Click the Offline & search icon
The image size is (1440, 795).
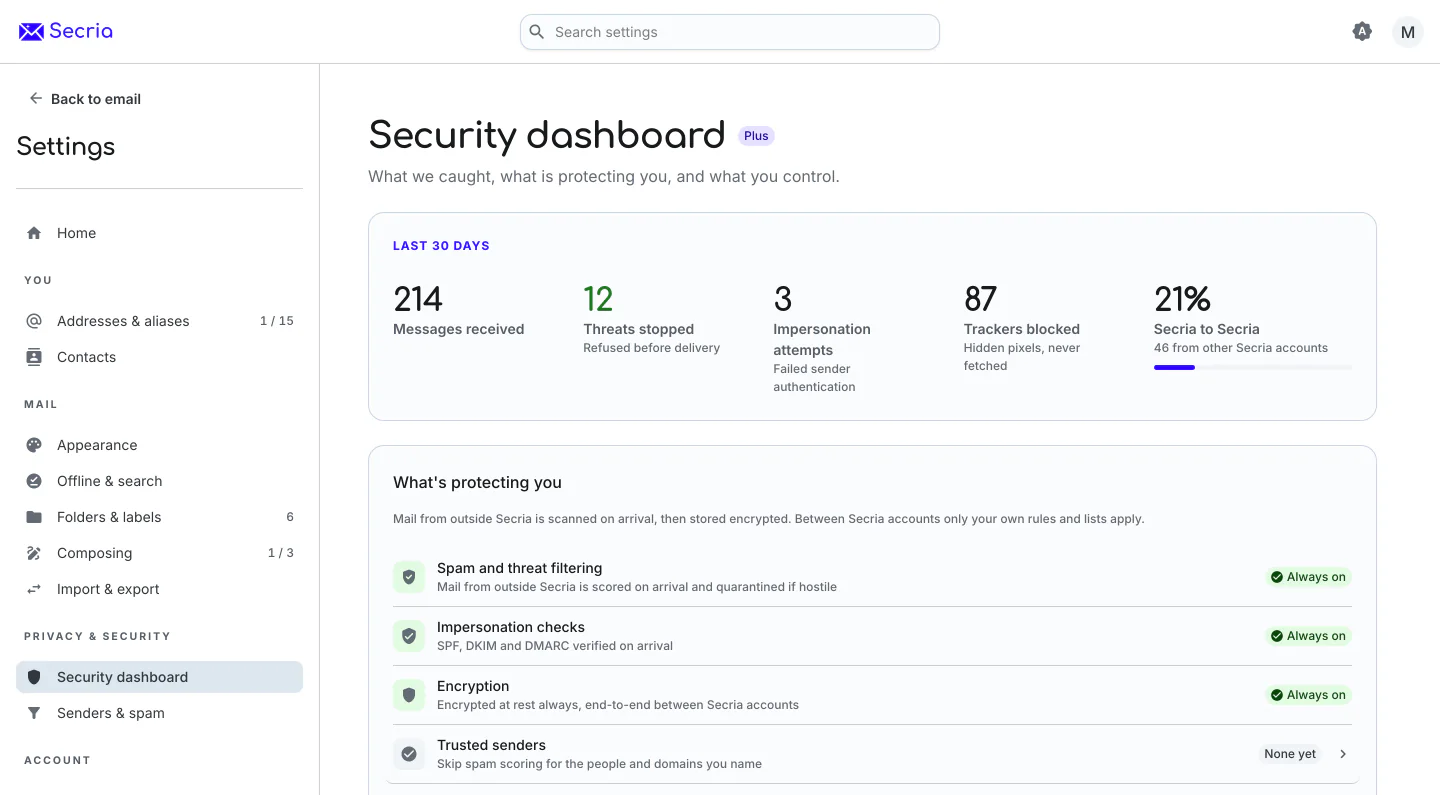pos(34,481)
